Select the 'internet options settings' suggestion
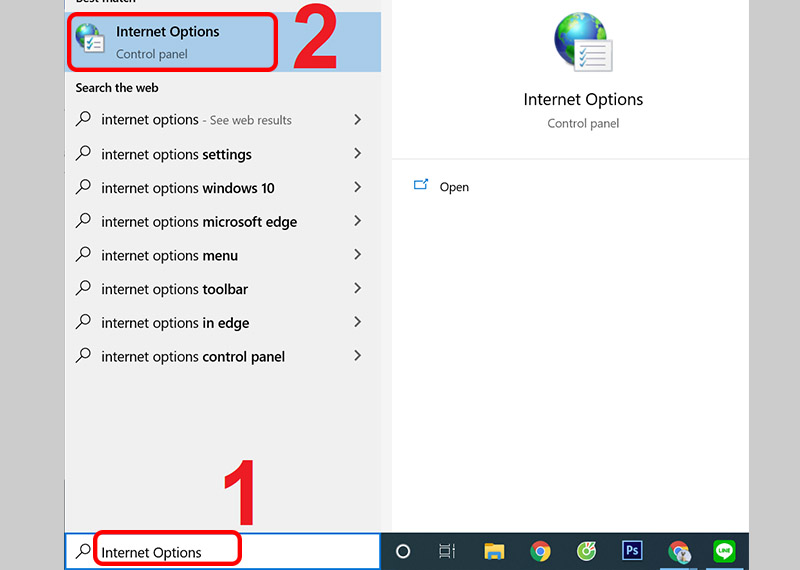Viewport: 800px width, 570px height. 223,154
